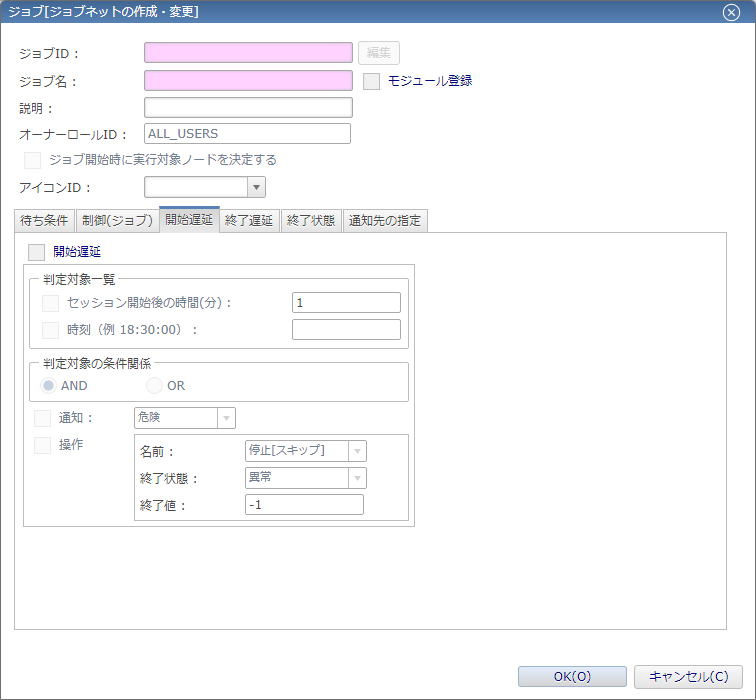Open the 名前 dropdown showing 停止[スキップ]

pyautogui.click(x=306, y=451)
